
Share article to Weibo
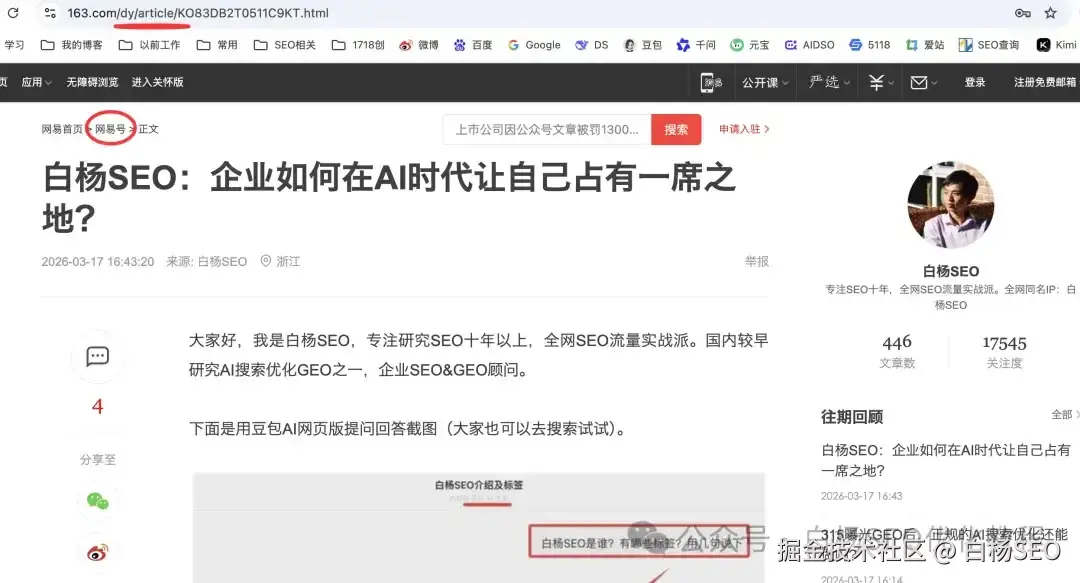97,553
